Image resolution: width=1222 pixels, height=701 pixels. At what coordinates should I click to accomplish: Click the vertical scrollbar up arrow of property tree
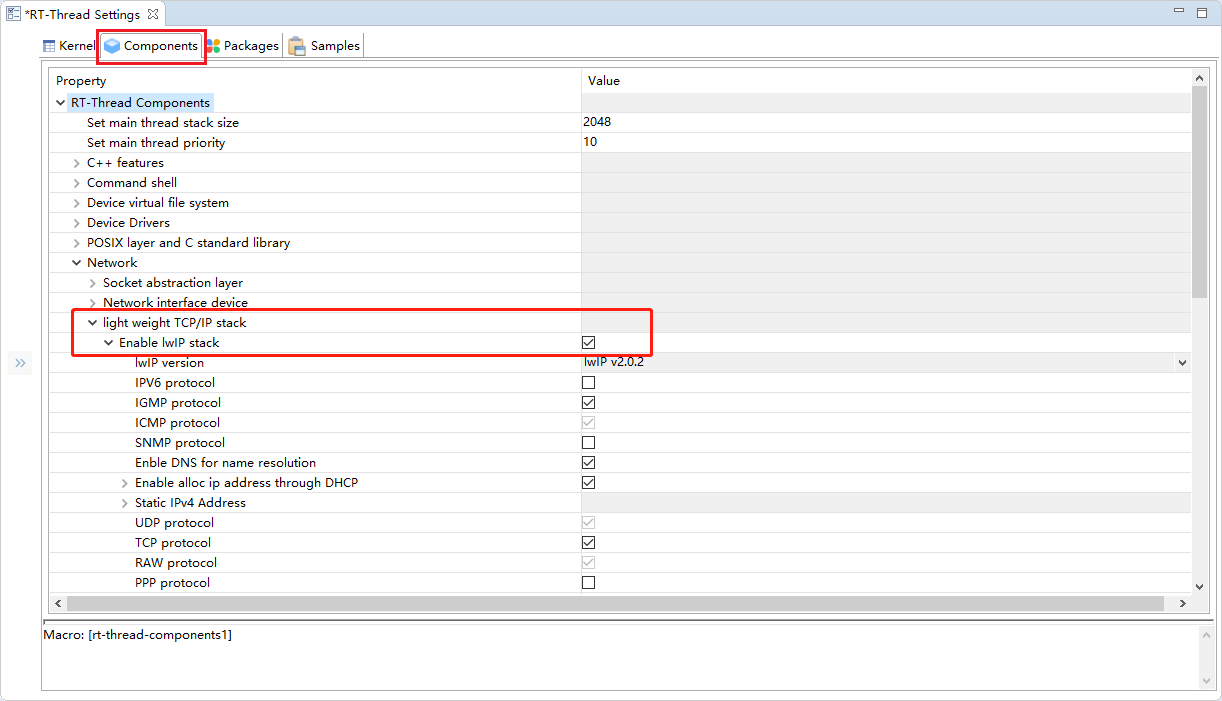pyautogui.click(x=1200, y=78)
